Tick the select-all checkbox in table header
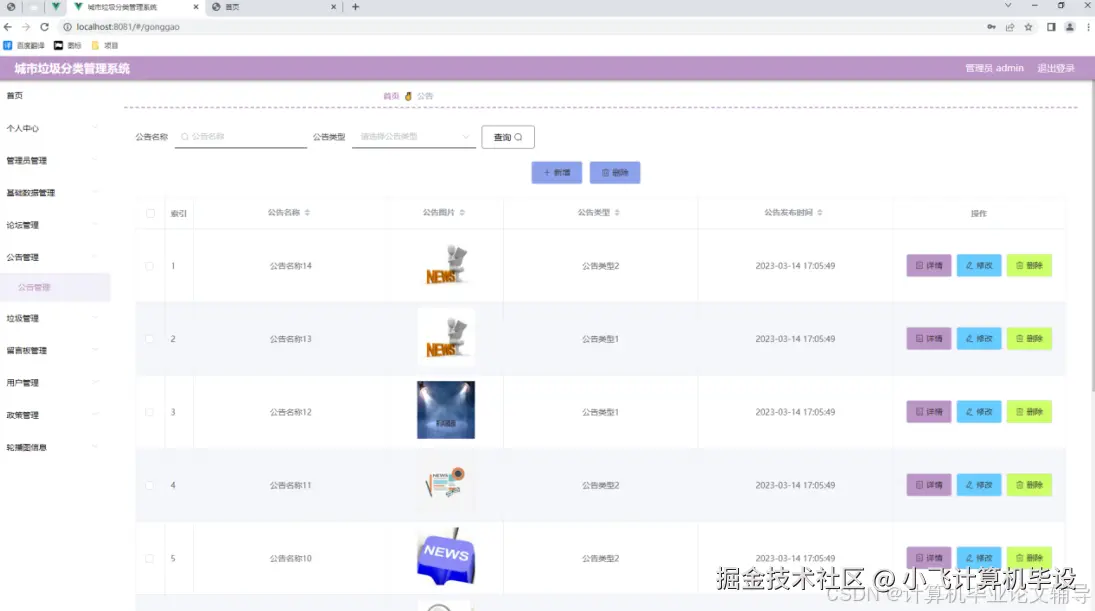The image size is (1095, 611). 150,213
